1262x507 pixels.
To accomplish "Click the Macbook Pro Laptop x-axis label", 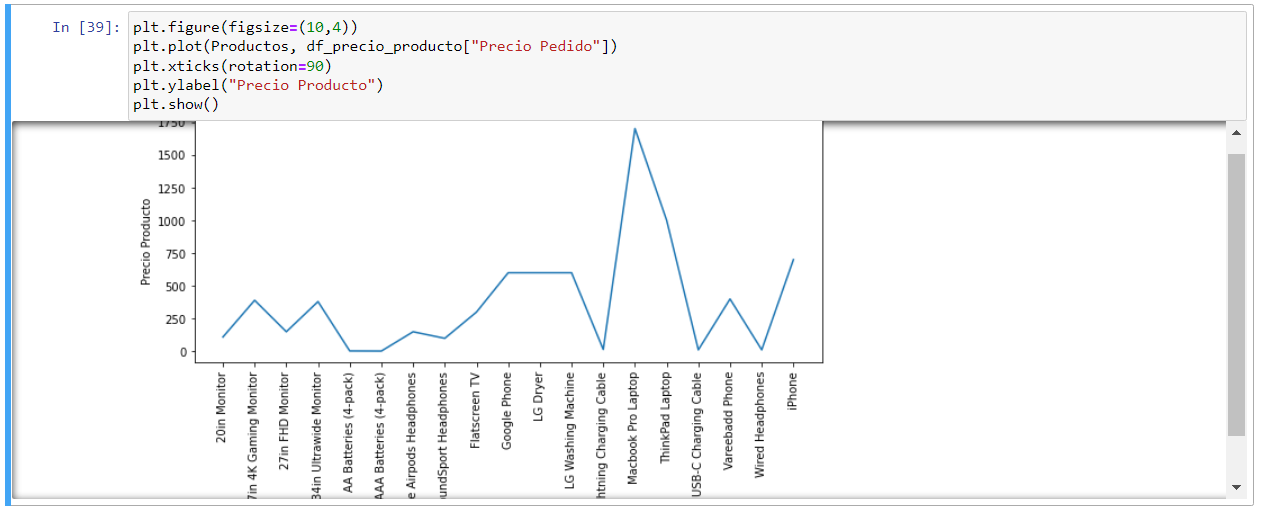I will tap(633, 429).
